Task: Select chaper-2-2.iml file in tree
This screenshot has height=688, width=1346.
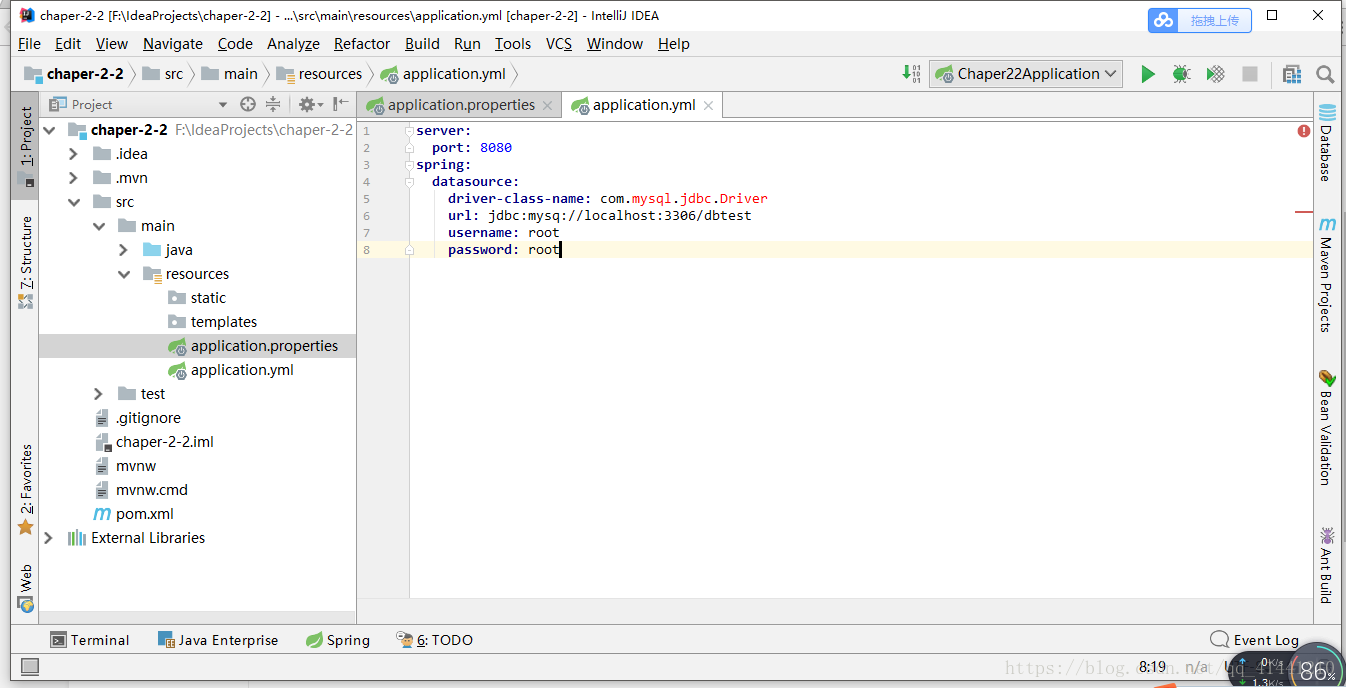Action: pyautogui.click(x=164, y=442)
